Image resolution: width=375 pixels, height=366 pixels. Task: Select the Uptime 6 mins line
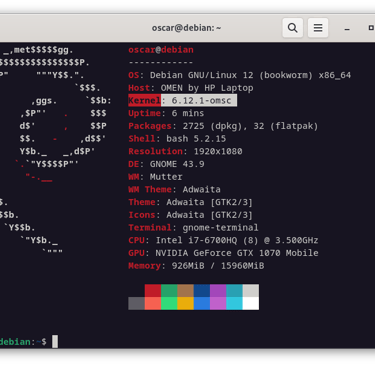[166, 113]
